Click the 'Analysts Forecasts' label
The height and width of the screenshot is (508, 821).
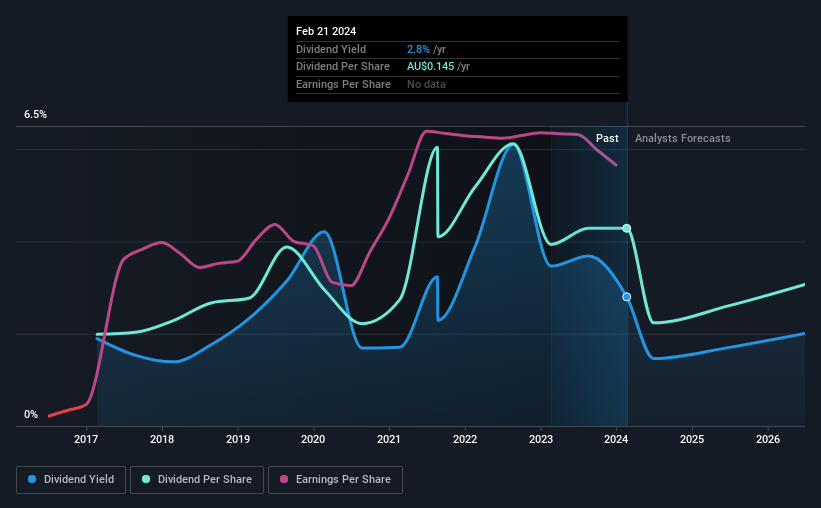pos(683,138)
